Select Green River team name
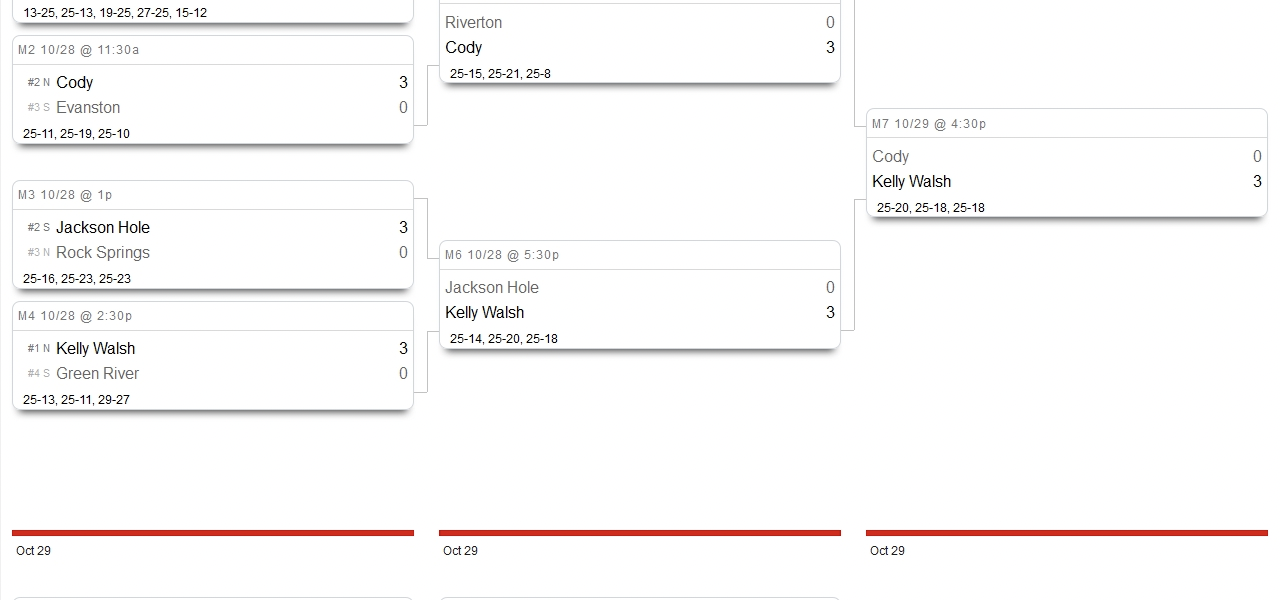 pos(98,374)
